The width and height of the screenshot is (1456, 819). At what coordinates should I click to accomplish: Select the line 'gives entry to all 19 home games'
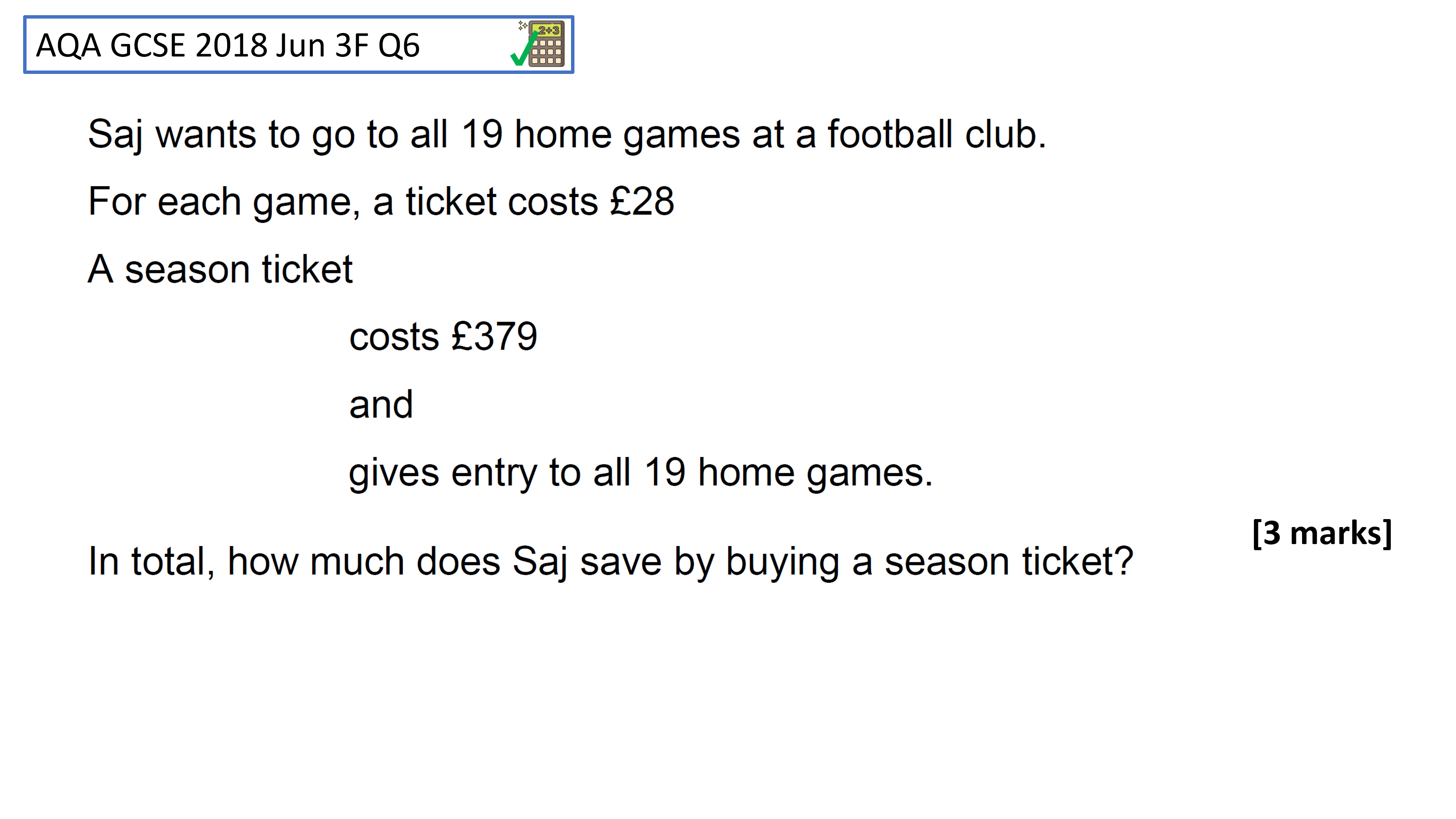(x=641, y=474)
